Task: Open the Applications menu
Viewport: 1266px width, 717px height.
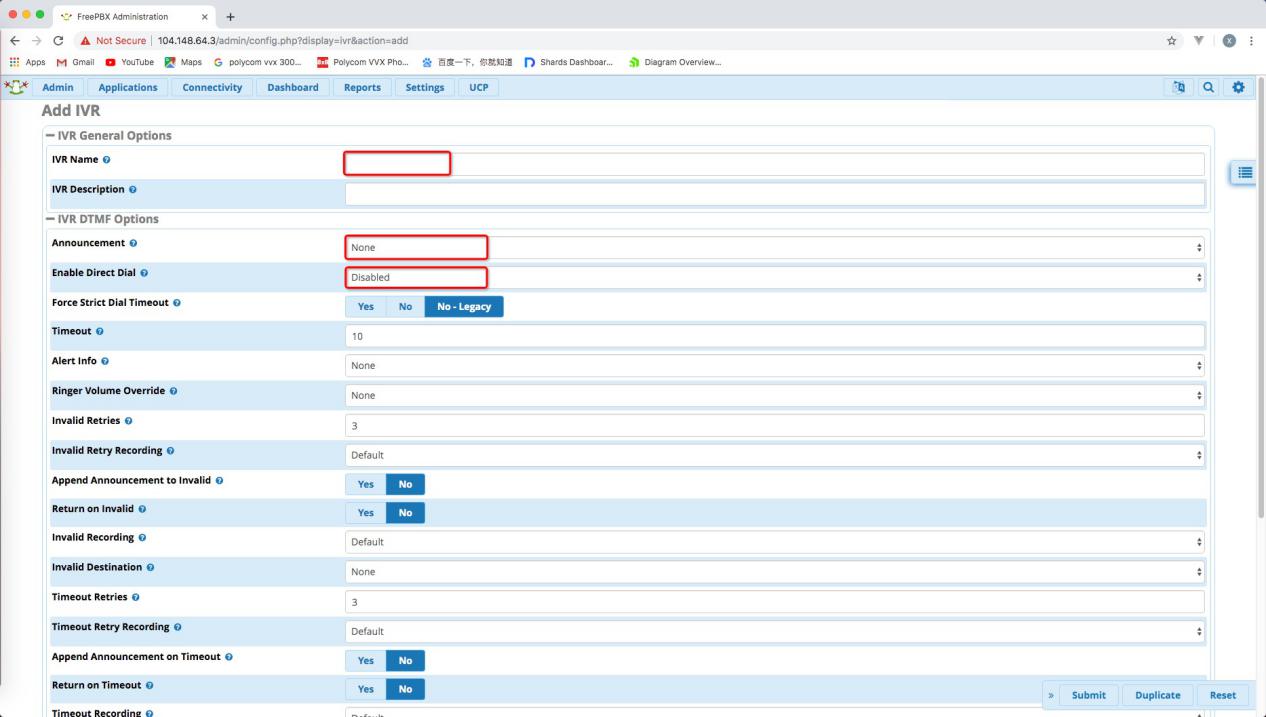Action: tap(127, 88)
